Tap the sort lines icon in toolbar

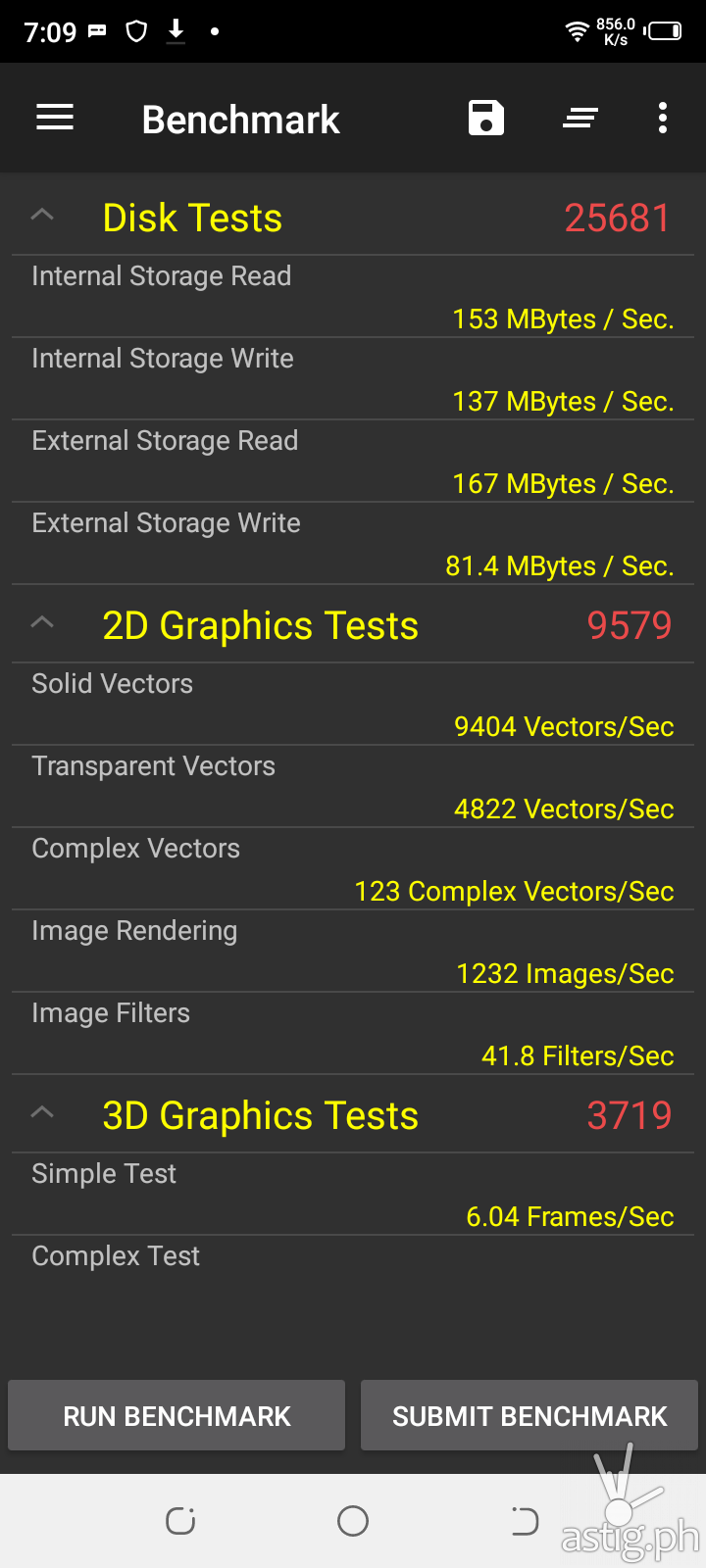tap(580, 119)
